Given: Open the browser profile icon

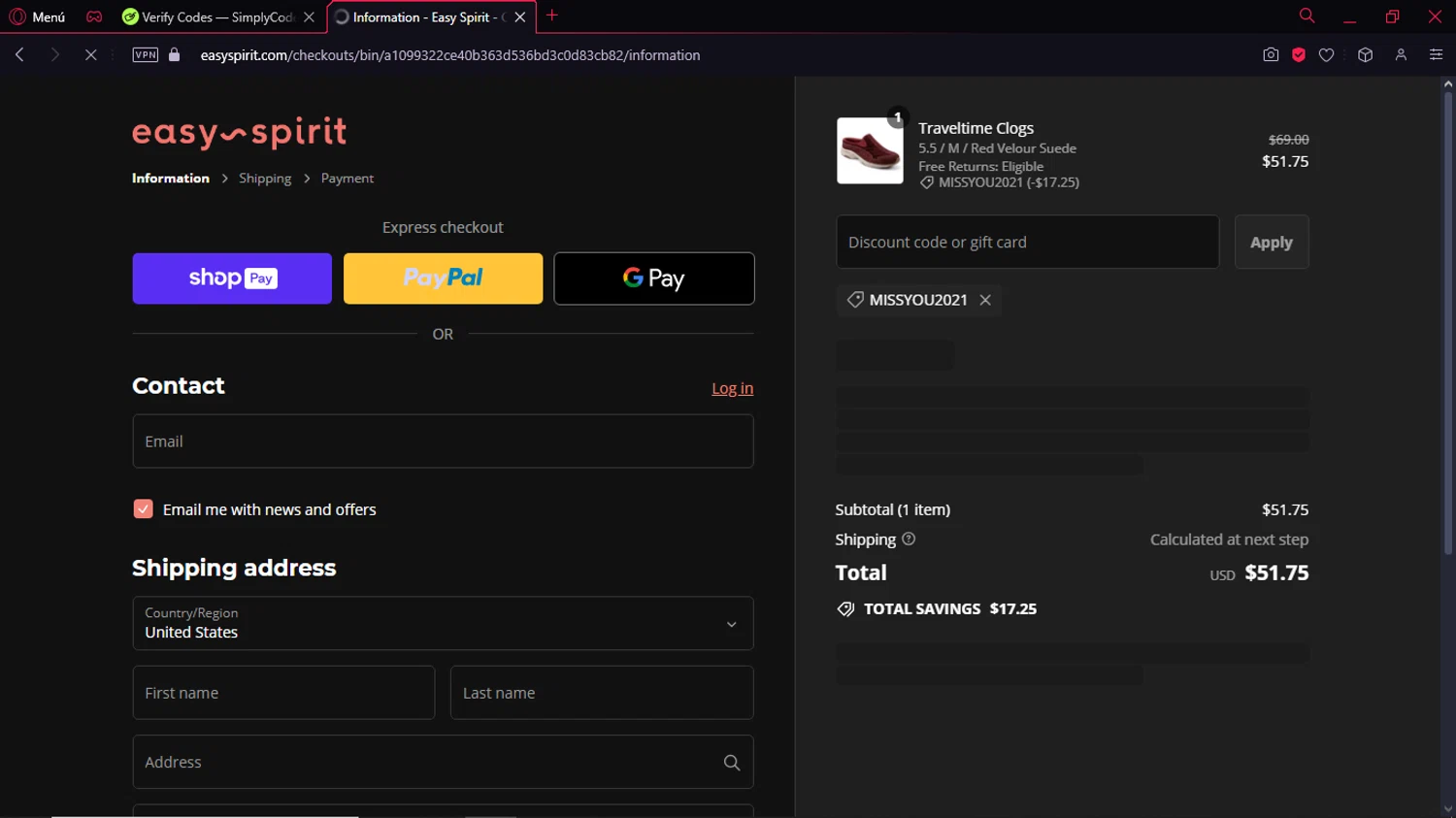Looking at the screenshot, I should 1401,55.
